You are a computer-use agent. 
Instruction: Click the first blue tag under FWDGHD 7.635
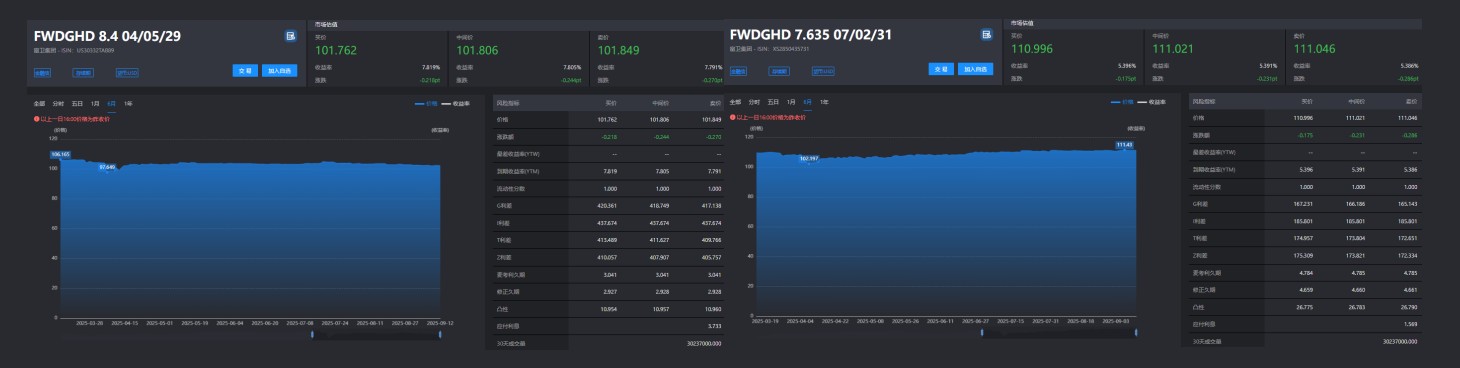pyautogui.click(x=739, y=71)
